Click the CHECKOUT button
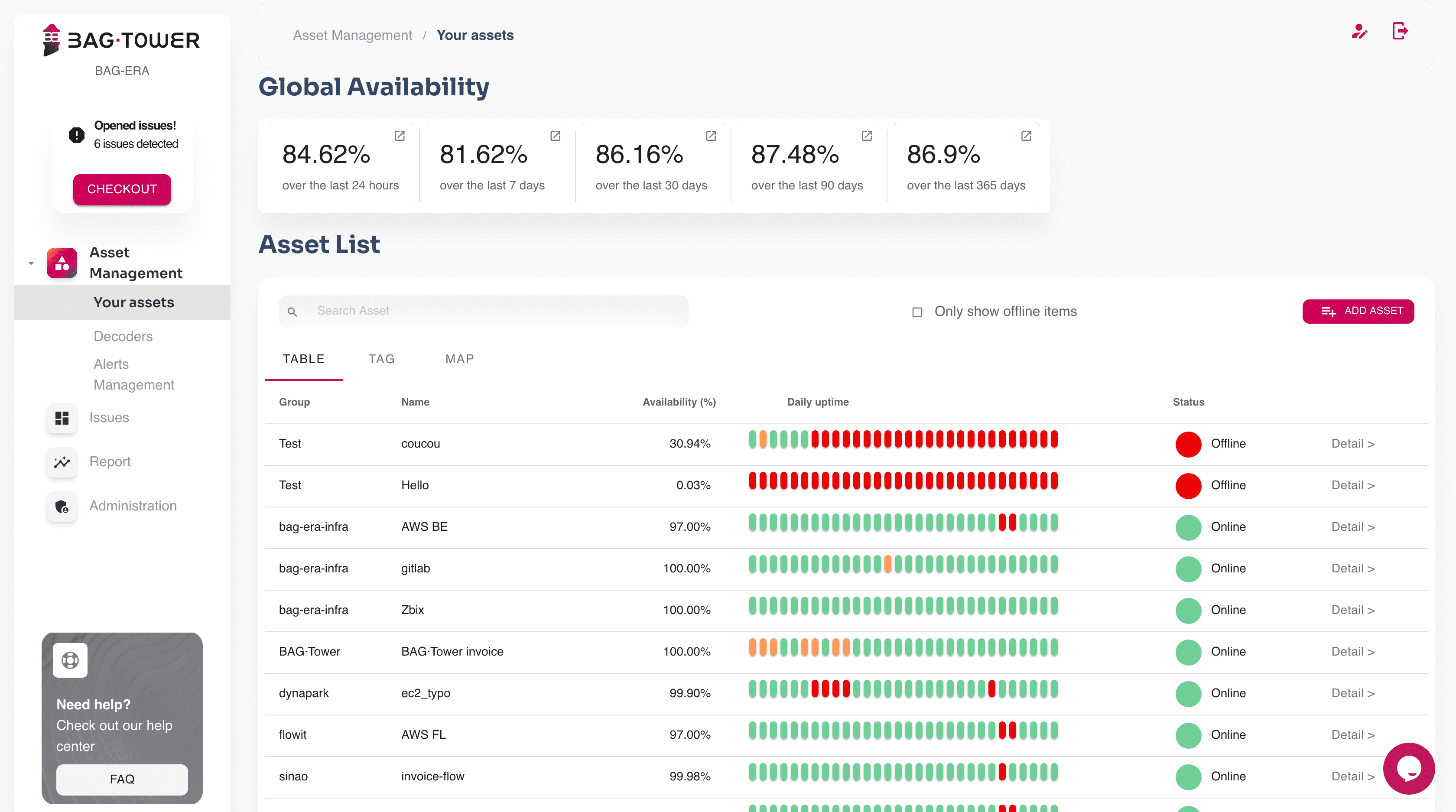This screenshot has width=1456, height=812. 121,189
